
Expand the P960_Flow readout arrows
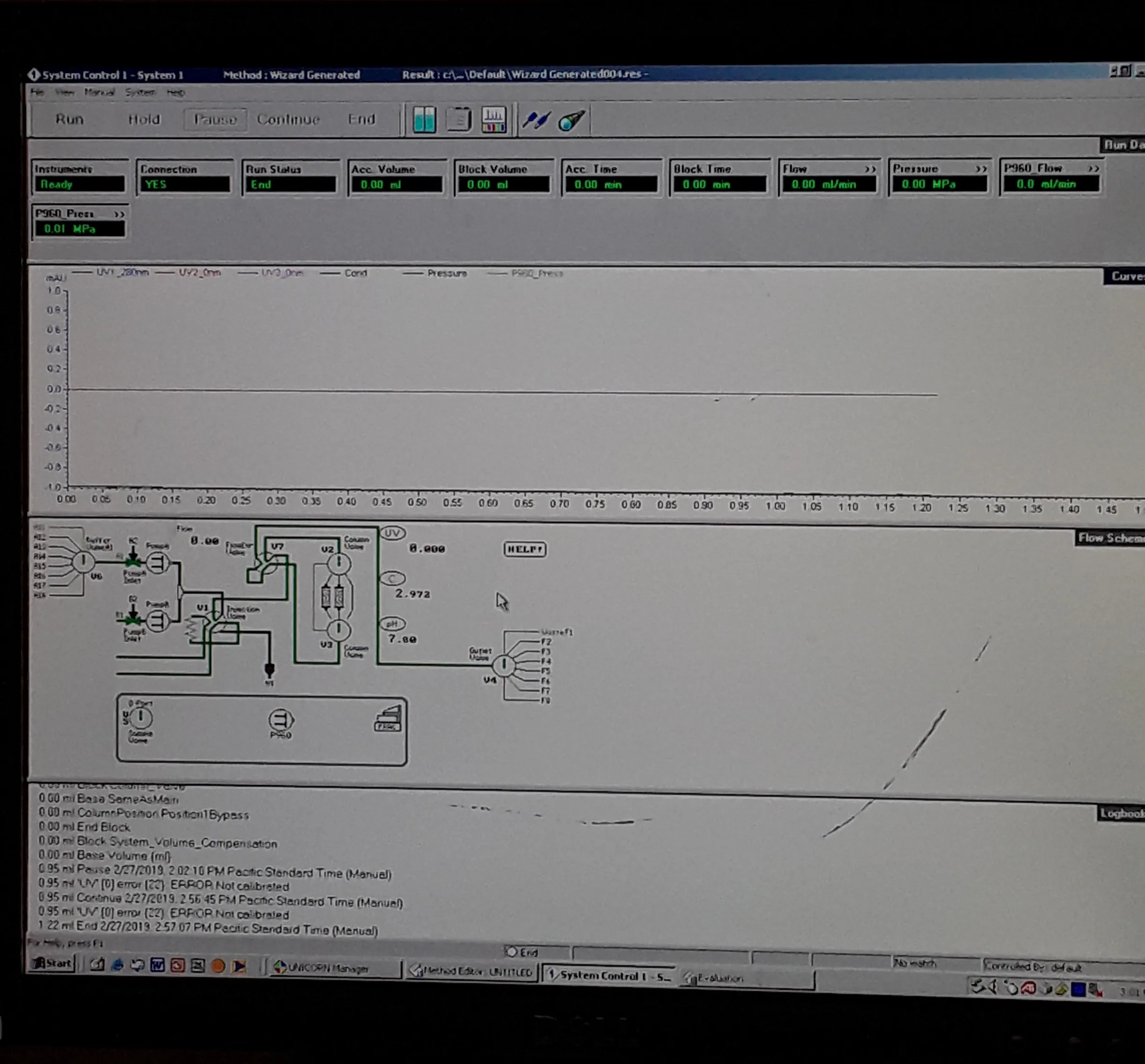[1093, 169]
